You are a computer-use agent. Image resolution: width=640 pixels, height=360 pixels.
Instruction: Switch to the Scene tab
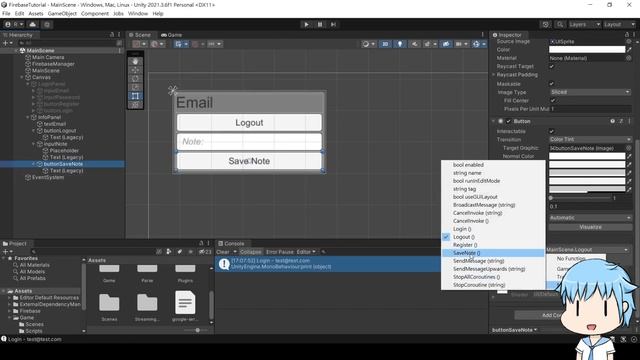coord(140,35)
